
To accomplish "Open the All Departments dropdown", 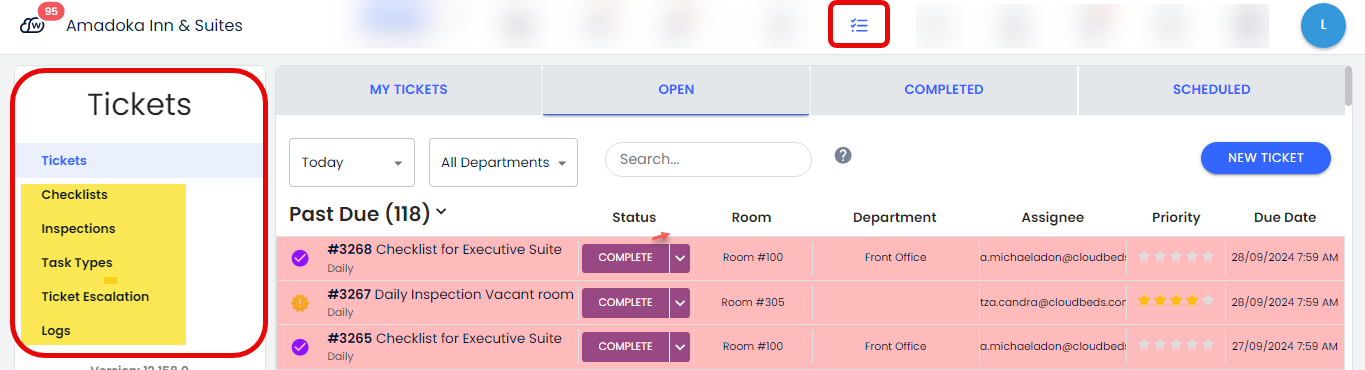I will click(503, 162).
